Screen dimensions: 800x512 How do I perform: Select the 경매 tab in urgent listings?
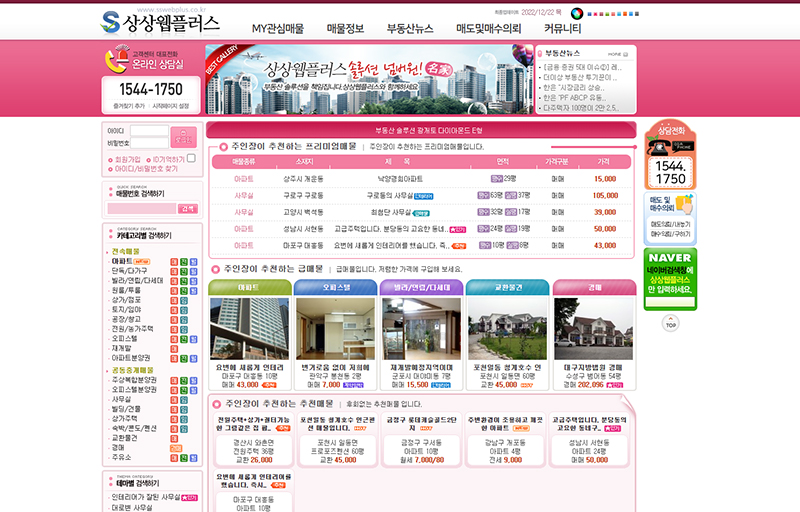pos(594,287)
